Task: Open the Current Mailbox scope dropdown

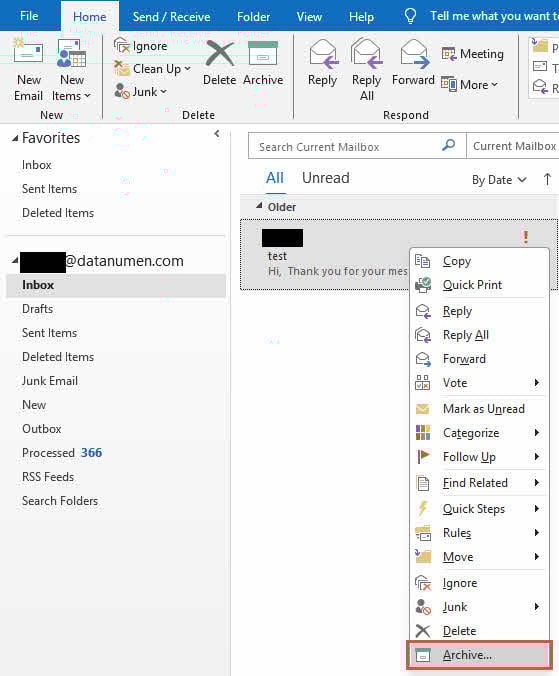Action: (513, 146)
